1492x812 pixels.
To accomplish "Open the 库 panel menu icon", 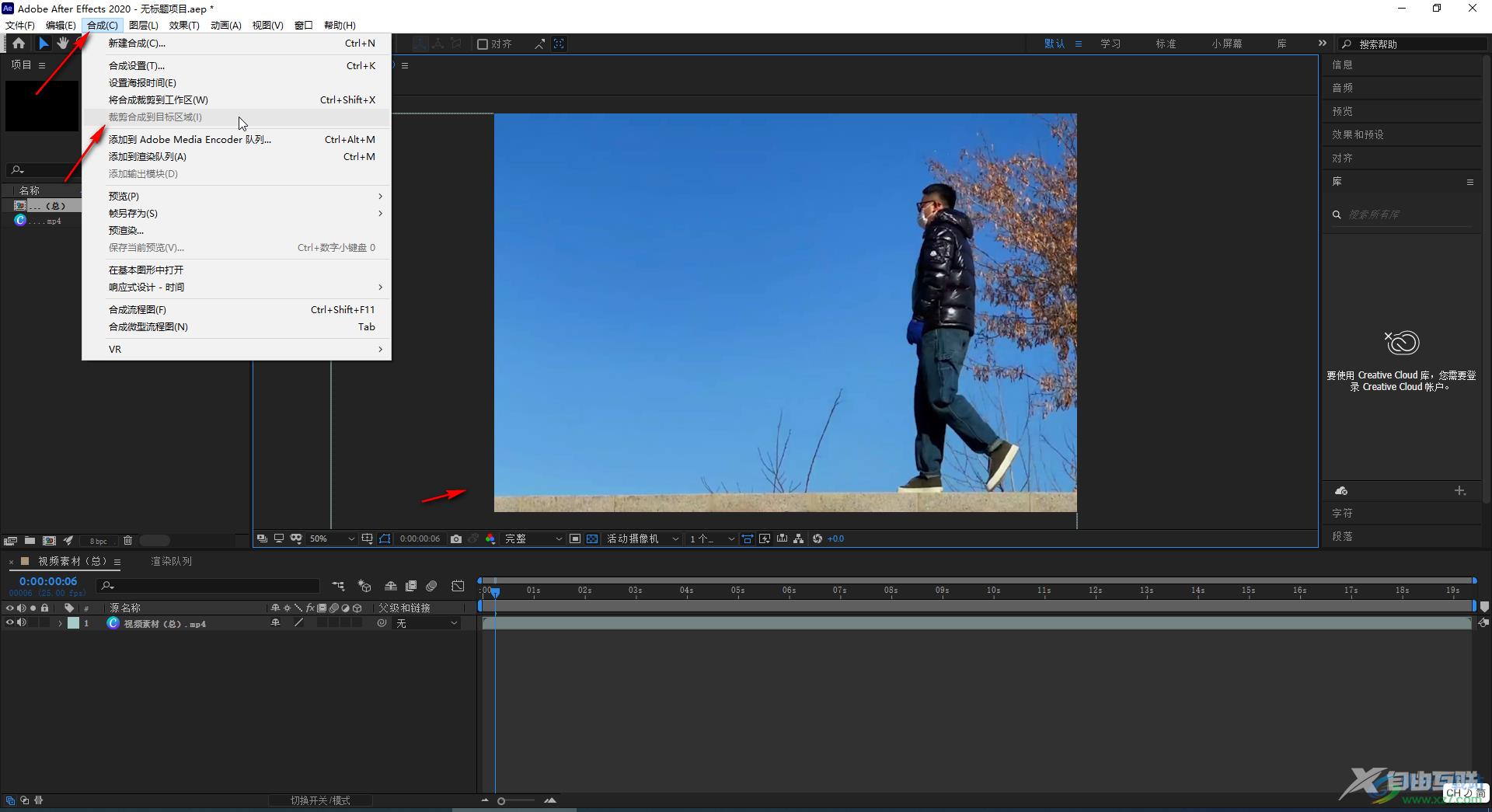I will pyautogui.click(x=1470, y=182).
